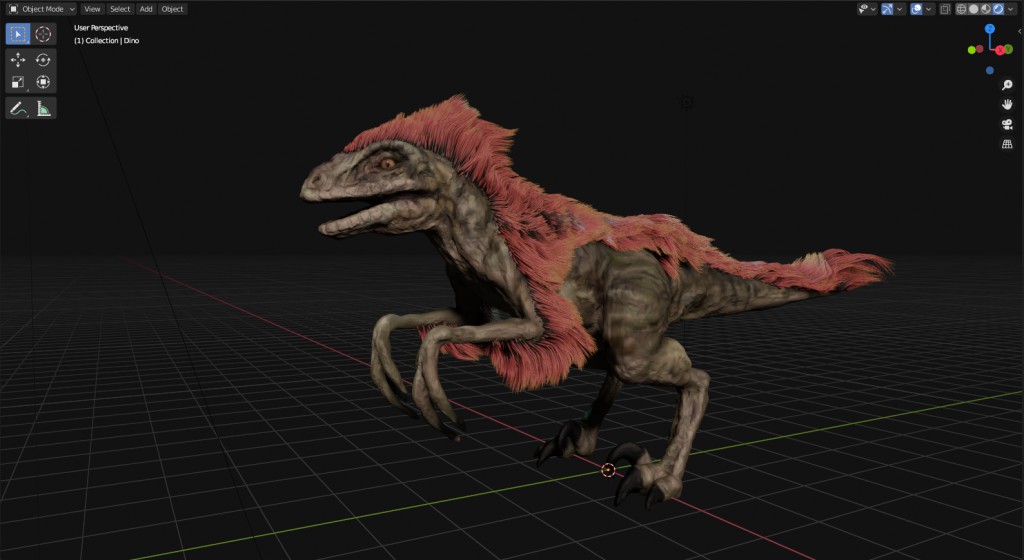Activate the Transform tool

[44, 82]
